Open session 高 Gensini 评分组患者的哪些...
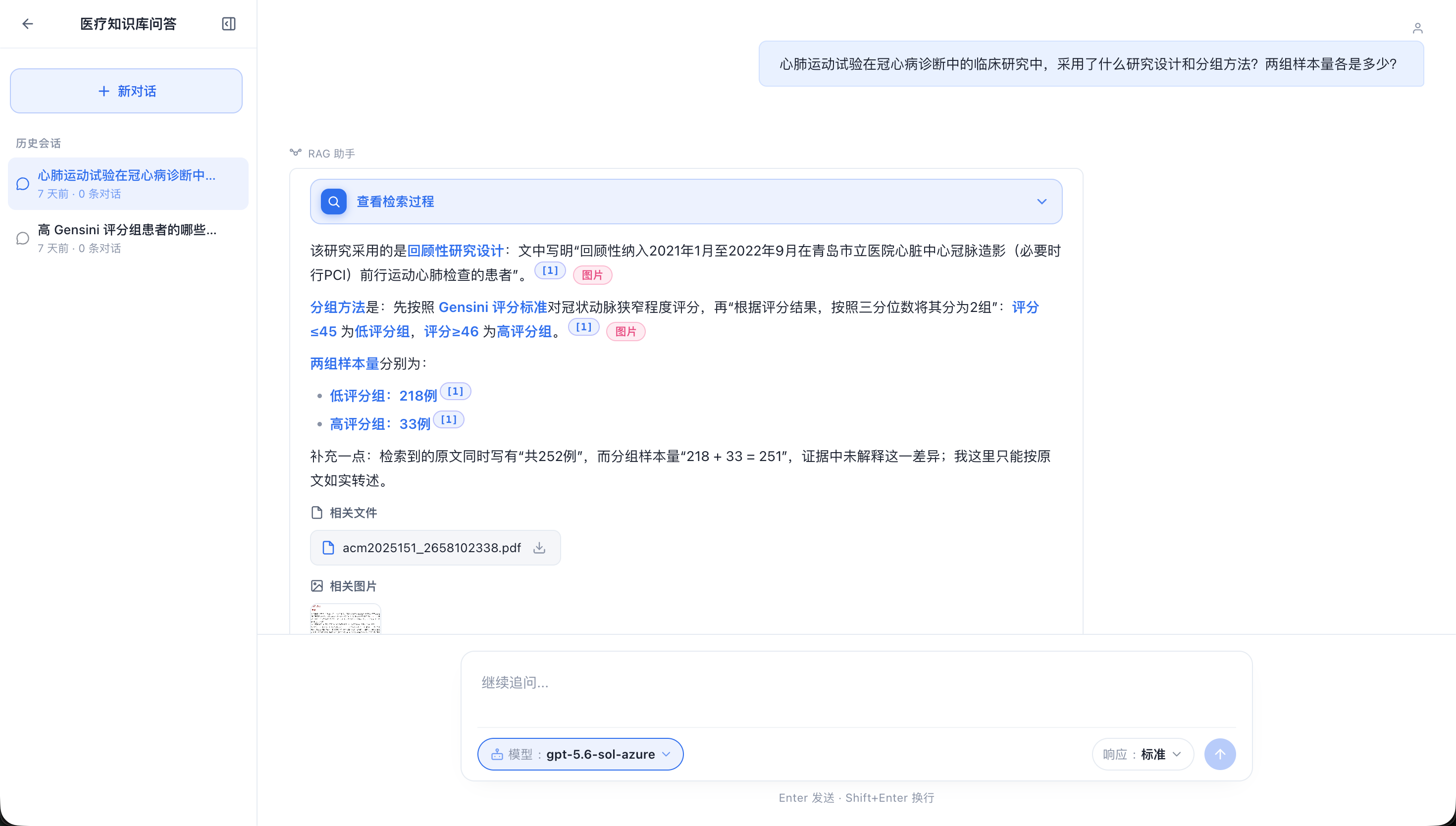The height and width of the screenshot is (826, 1456). tap(128, 238)
